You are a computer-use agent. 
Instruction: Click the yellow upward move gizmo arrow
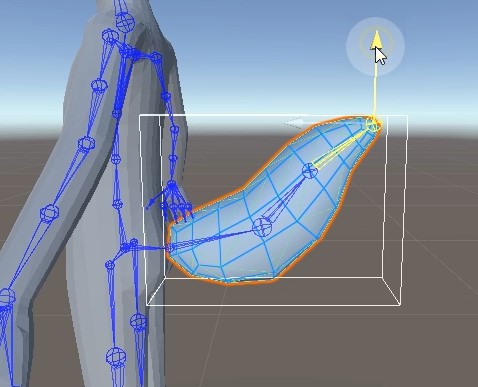(376, 39)
